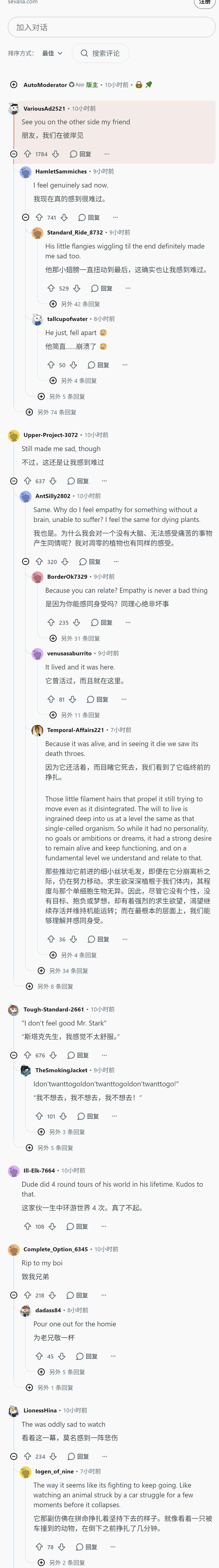Collapse Complete_Option_6345's comment thread

point(13,1295)
